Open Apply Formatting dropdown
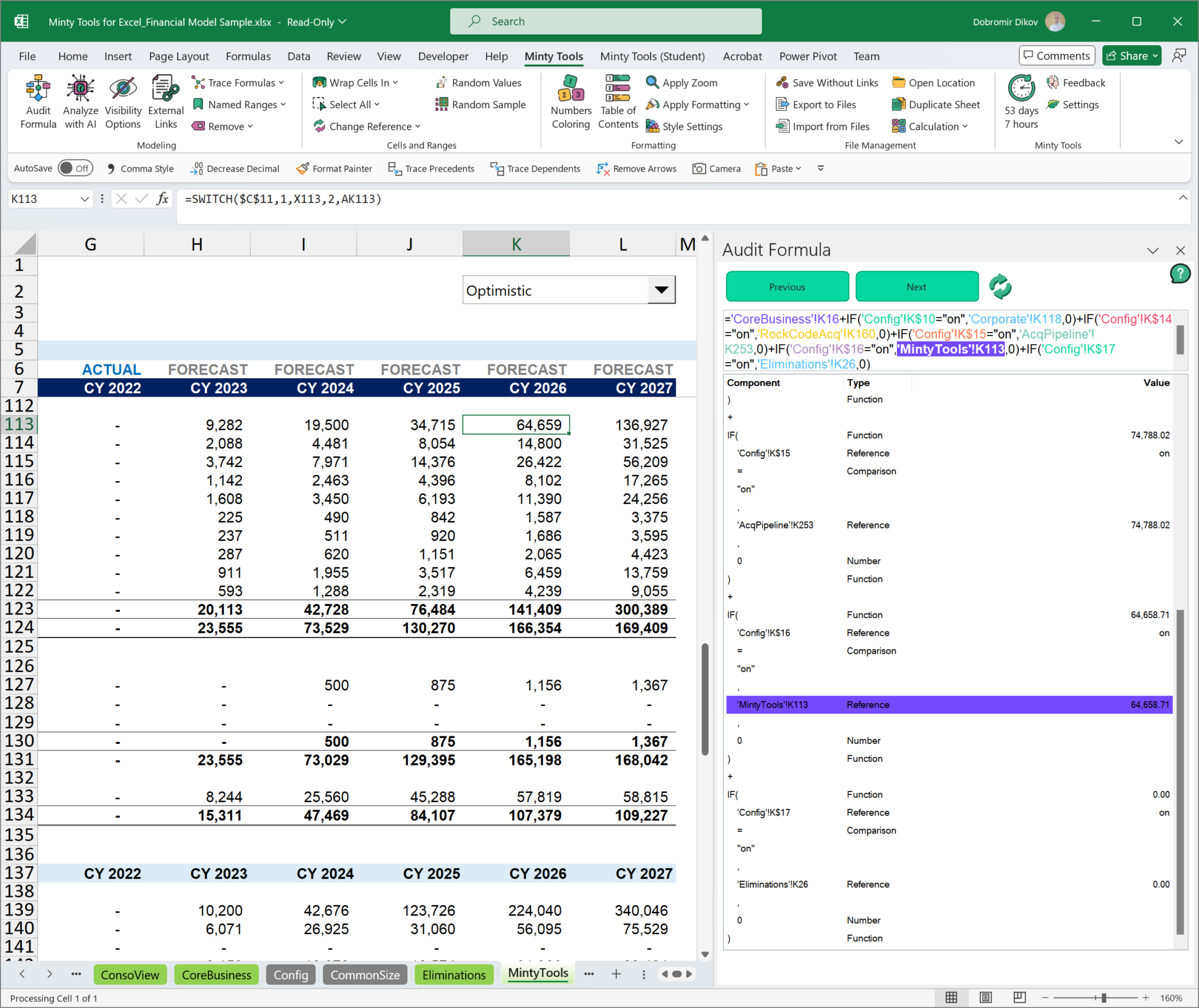 697,105
